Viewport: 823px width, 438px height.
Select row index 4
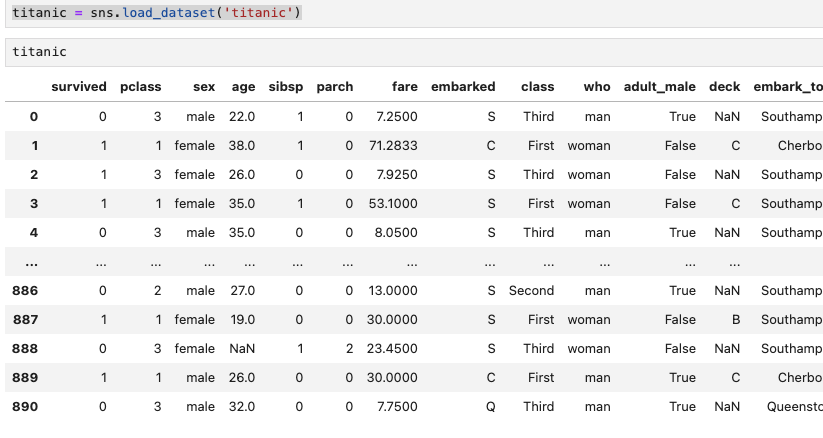click(34, 232)
